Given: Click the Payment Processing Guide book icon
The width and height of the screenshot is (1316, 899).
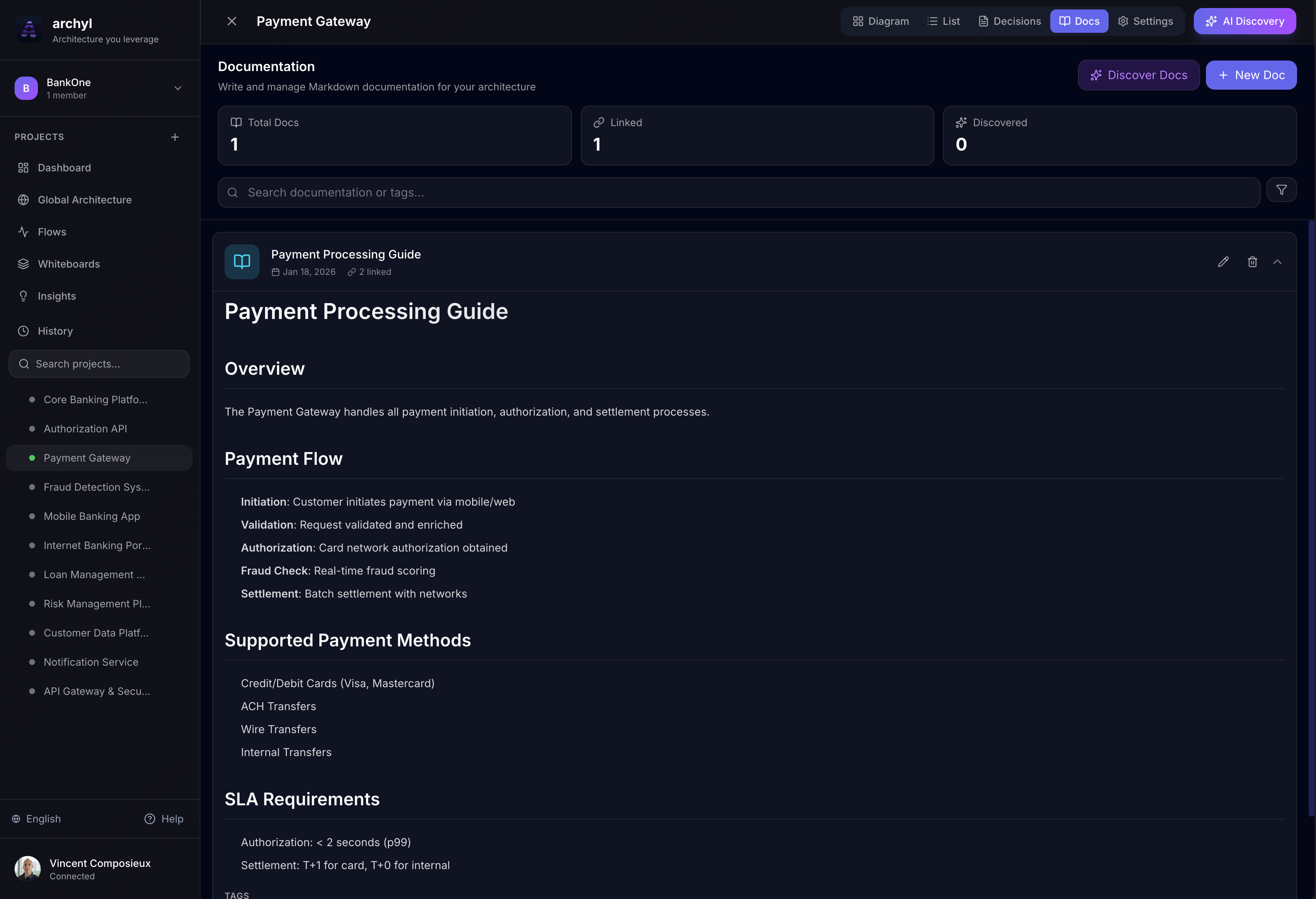Looking at the screenshot, I should pyautogui.click(x=242, y=261).
